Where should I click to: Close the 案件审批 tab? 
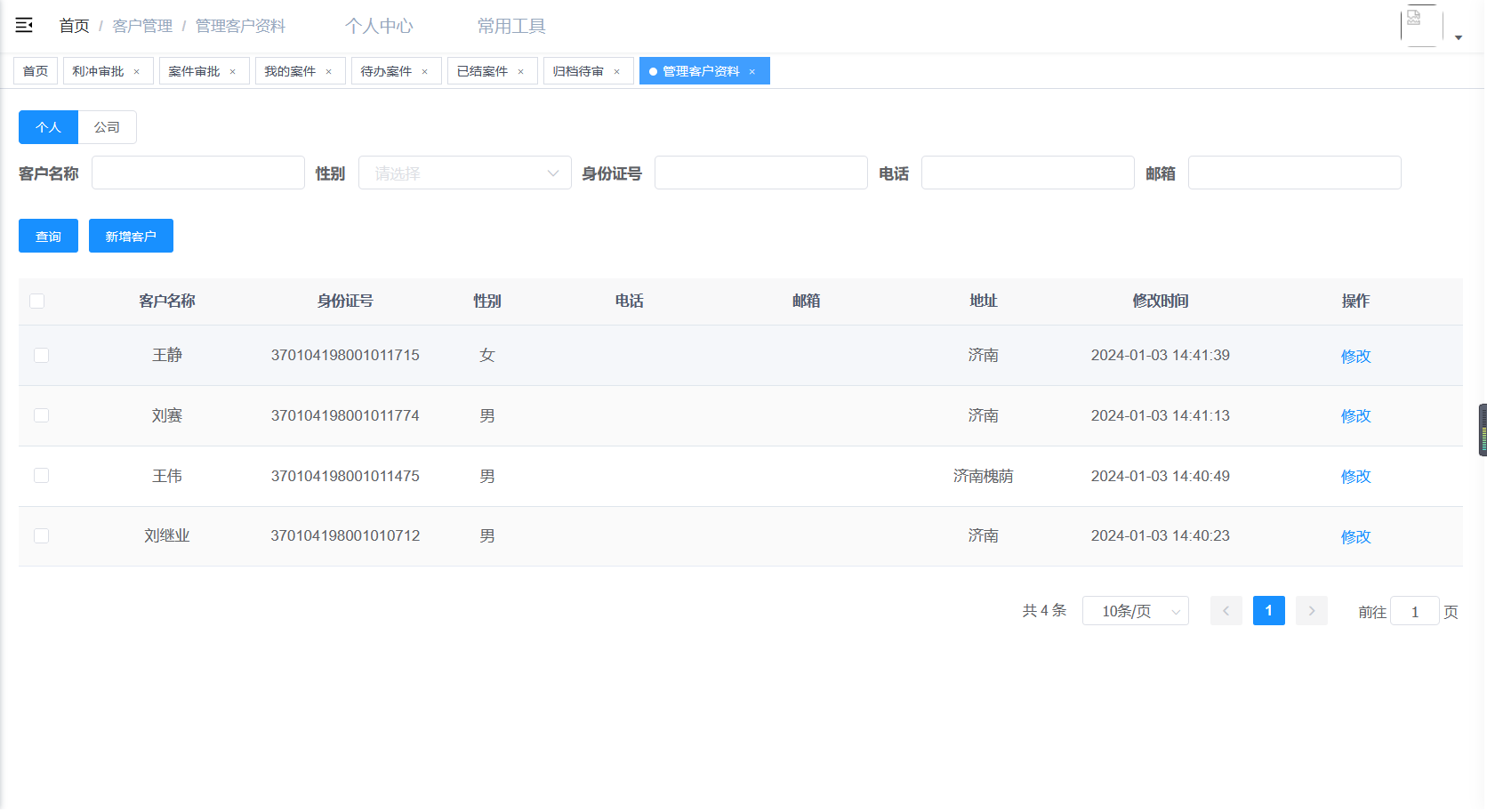tap(233, 72)
